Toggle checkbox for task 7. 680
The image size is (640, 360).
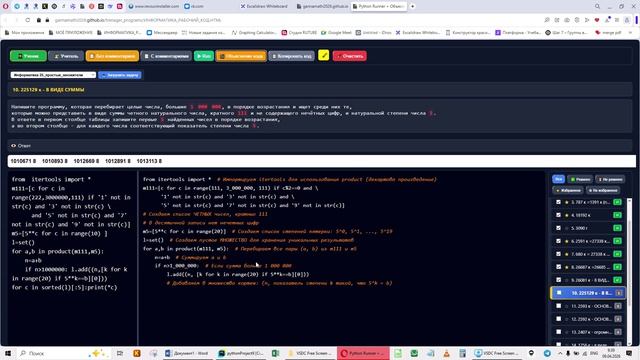(559, 254)
